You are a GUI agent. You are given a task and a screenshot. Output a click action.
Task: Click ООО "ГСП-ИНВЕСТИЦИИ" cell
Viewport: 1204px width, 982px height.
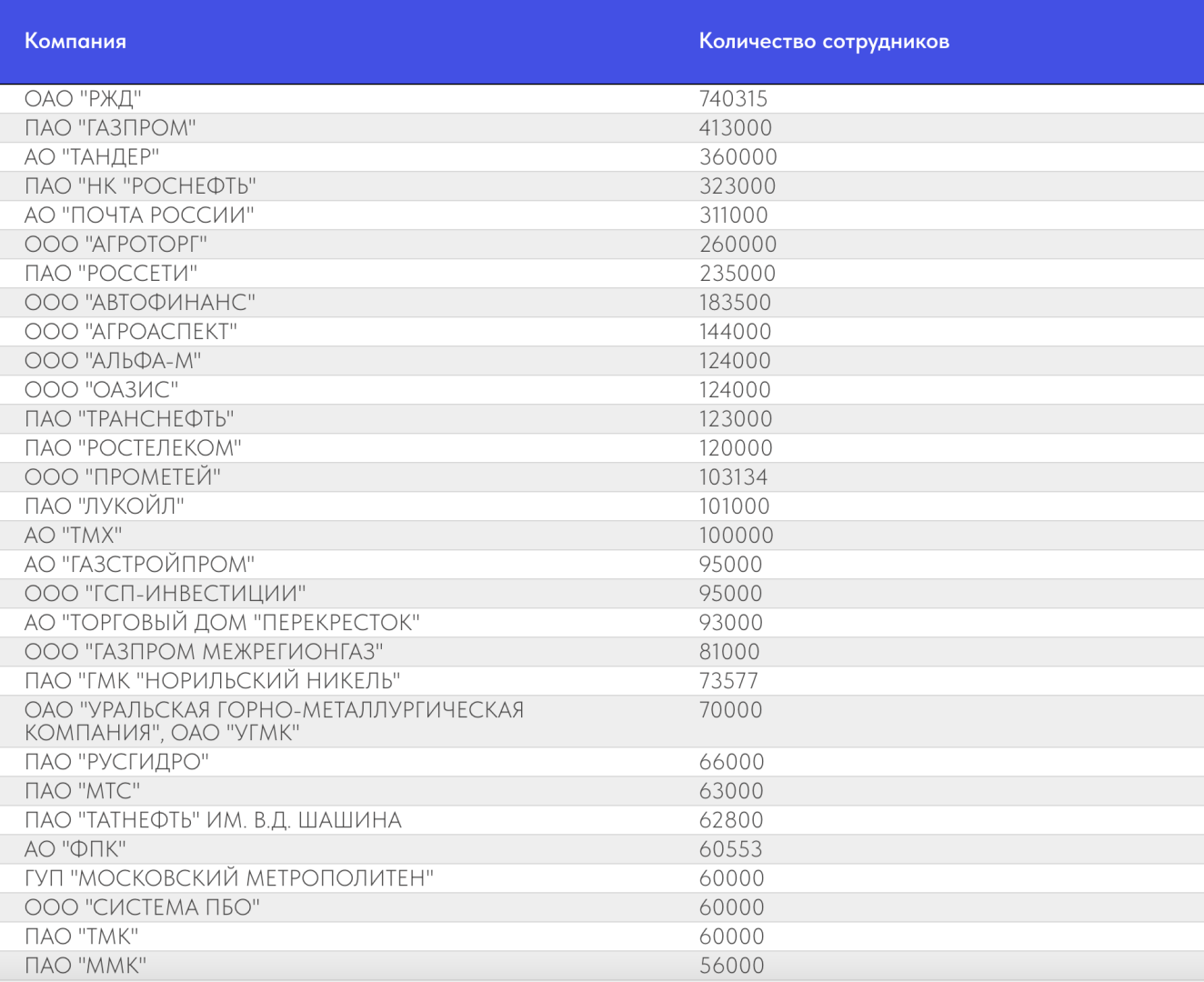166,593
